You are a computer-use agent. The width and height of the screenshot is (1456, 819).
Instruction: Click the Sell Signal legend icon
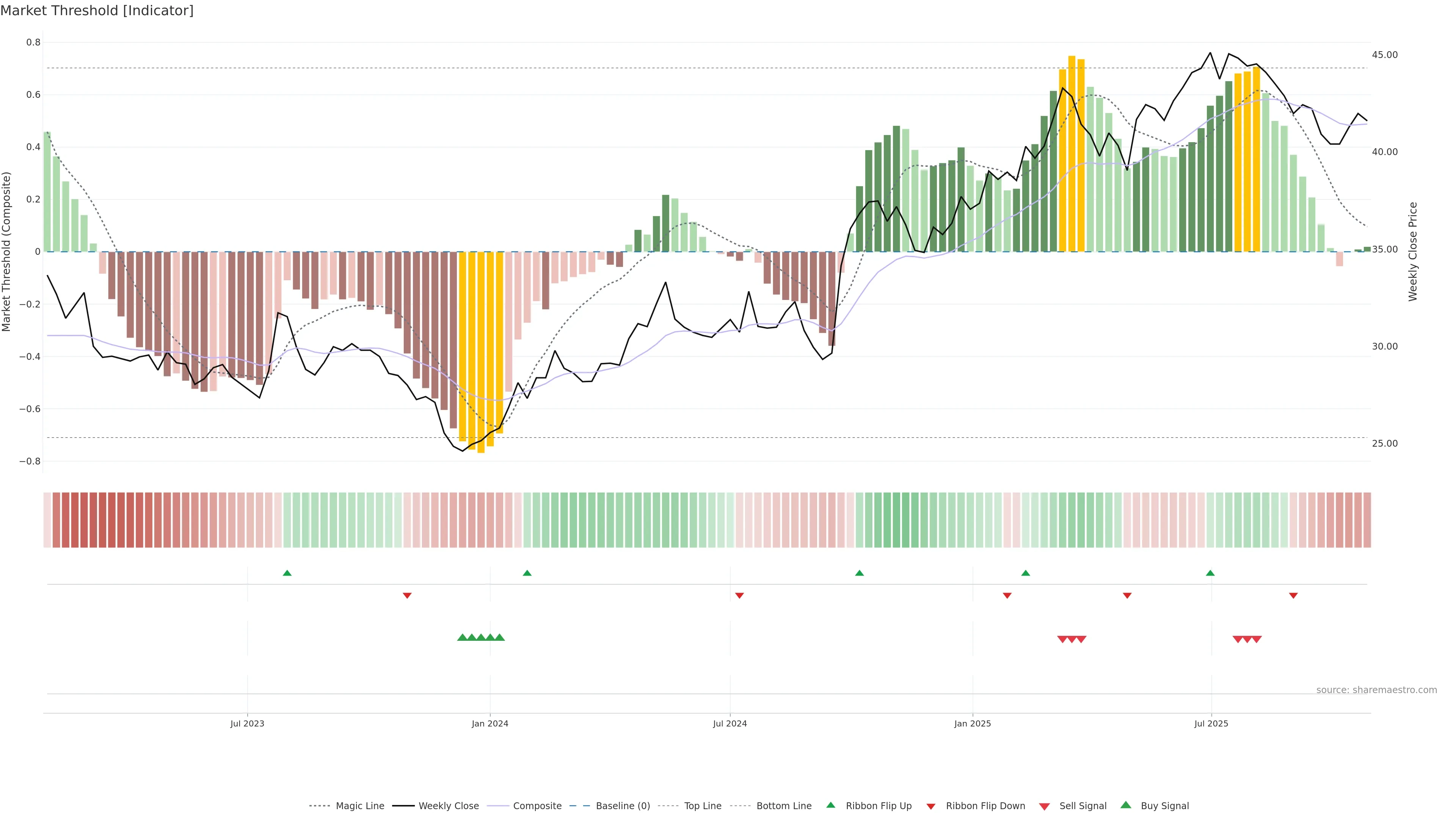(1045, 806)
